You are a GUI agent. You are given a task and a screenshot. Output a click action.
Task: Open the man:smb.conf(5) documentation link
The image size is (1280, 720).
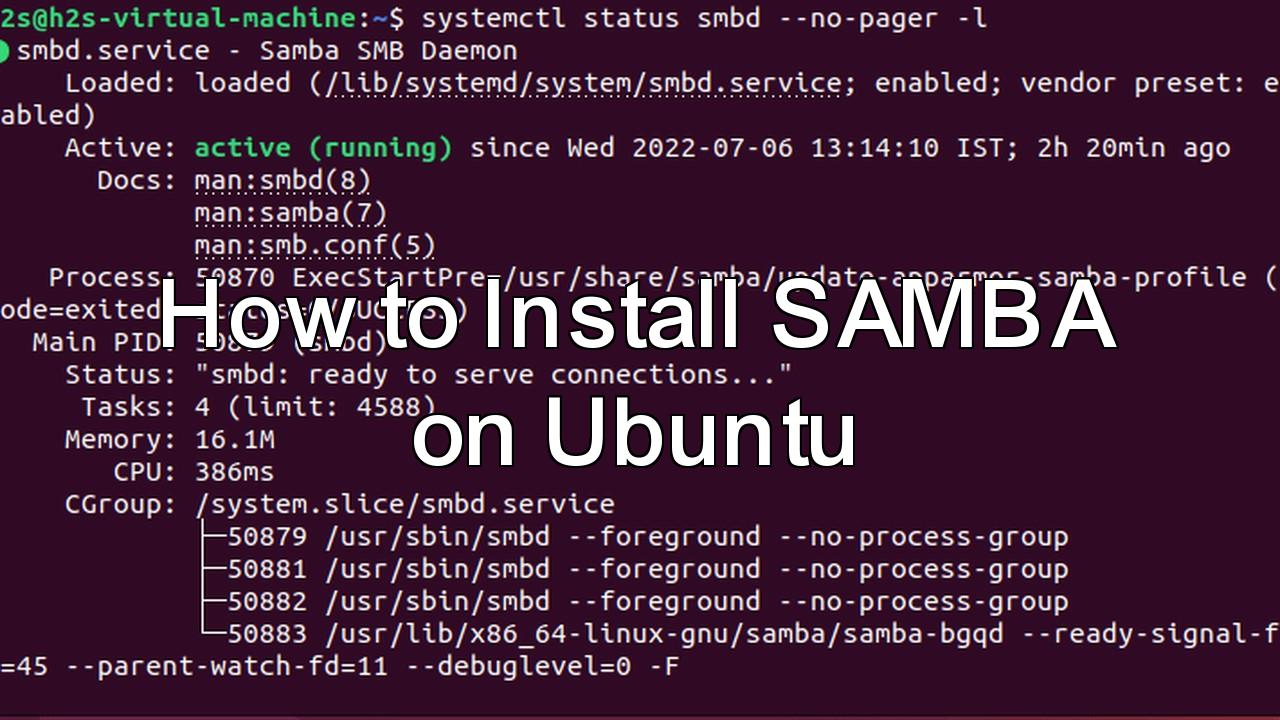pos(315,245)
